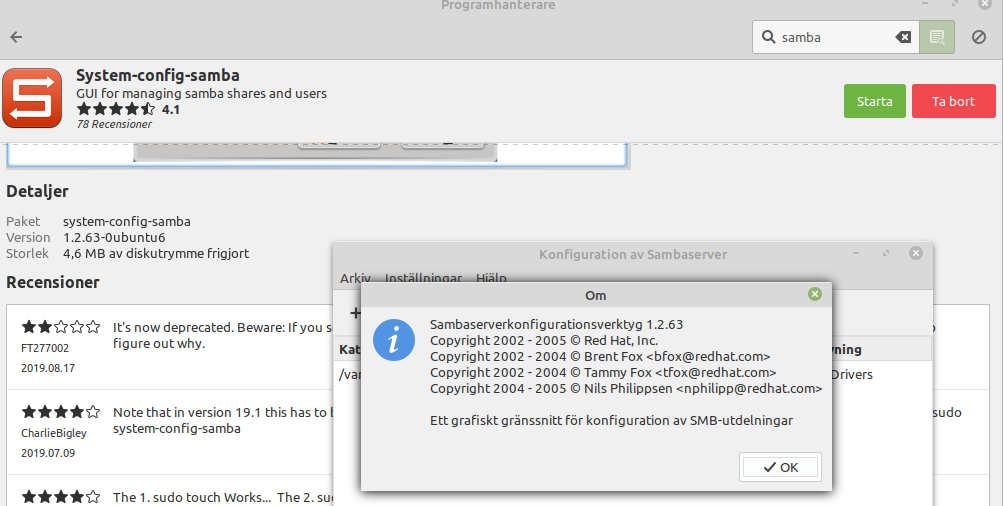Click the green Starta button
The height and width of the screenshot is (506, 1003).
point(874,101)
